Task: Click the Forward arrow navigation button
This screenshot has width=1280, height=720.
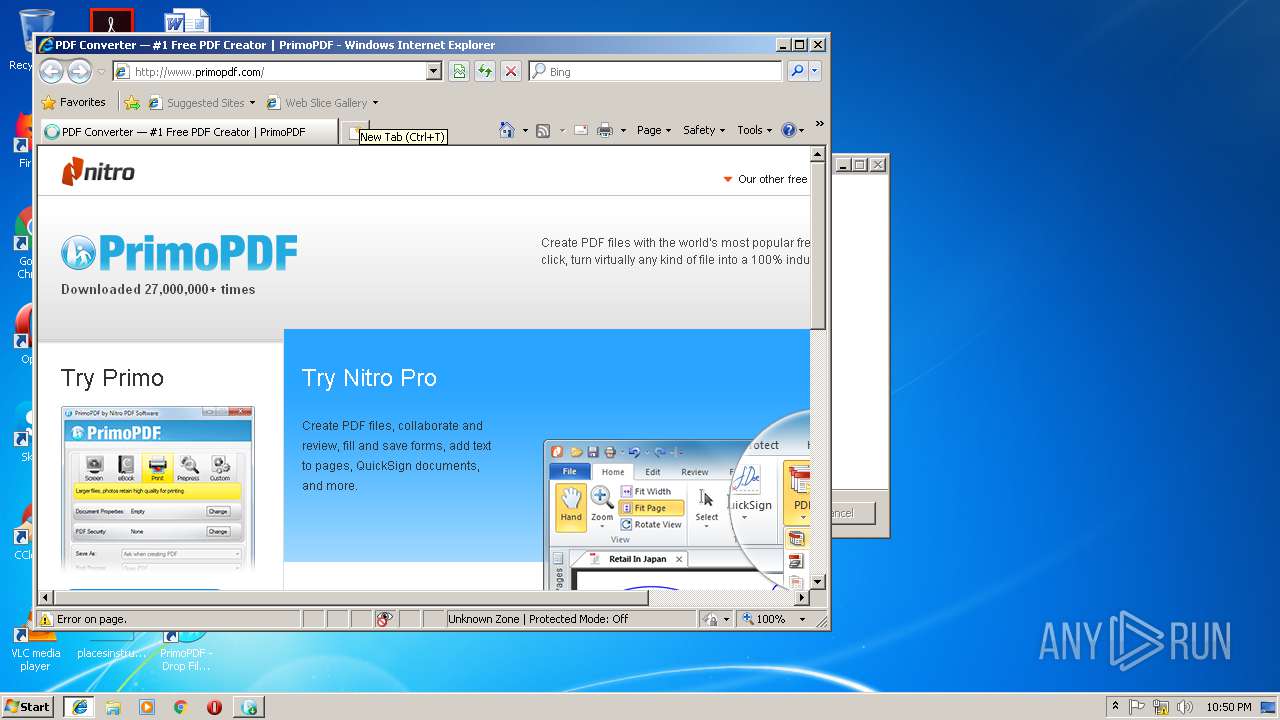Action: pos(79,71)
